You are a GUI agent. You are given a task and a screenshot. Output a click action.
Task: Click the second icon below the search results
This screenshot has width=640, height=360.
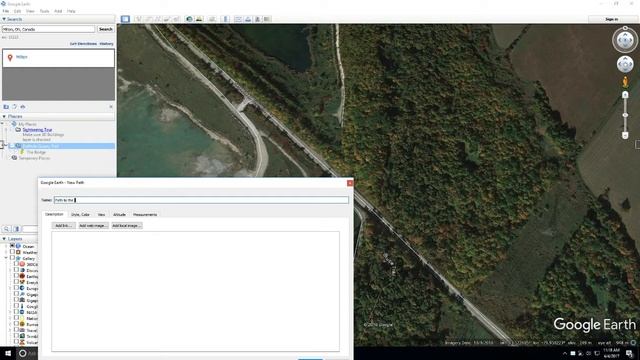(x=14, y=107)
